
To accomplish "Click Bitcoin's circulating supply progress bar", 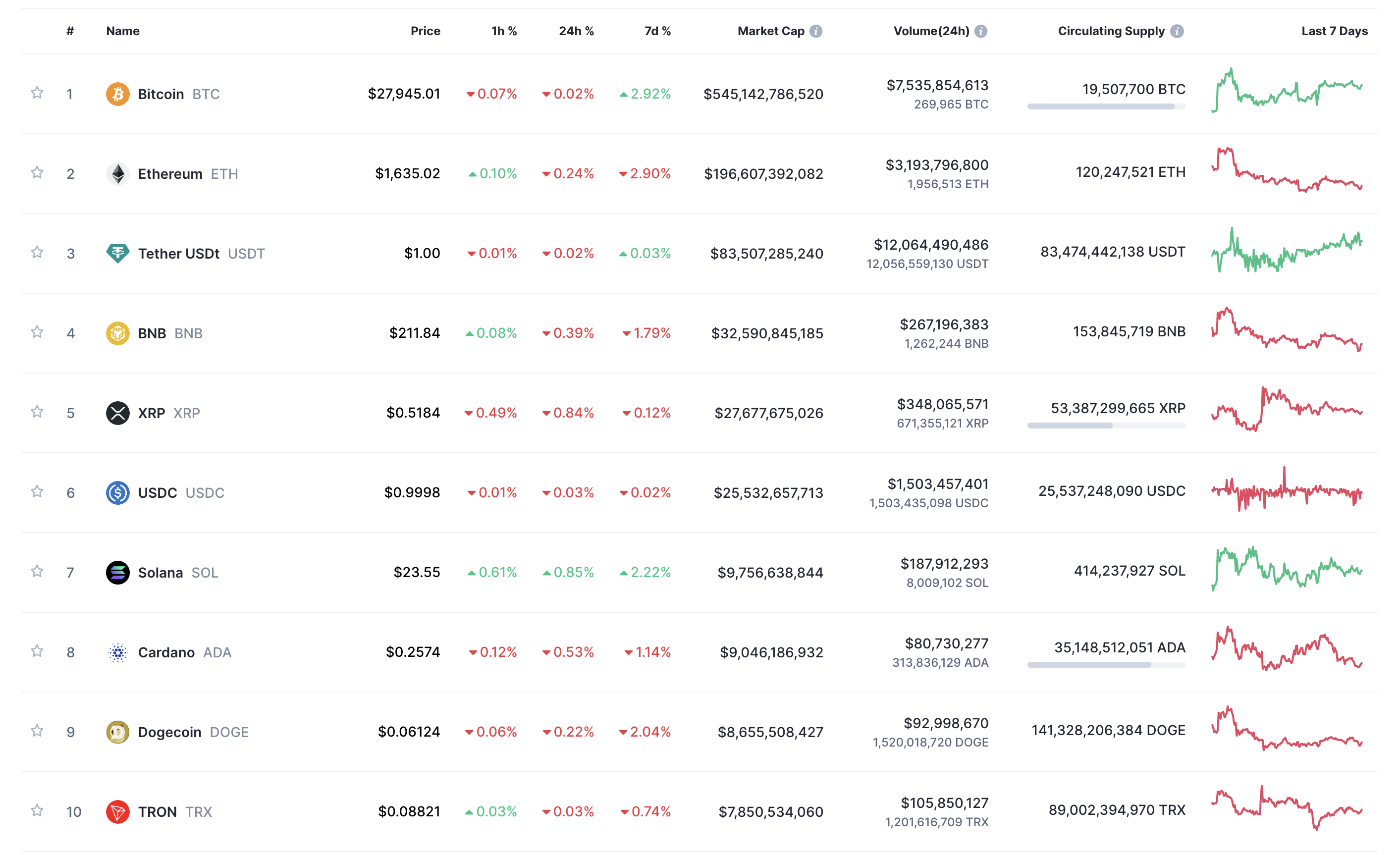I will point(1105,107).
